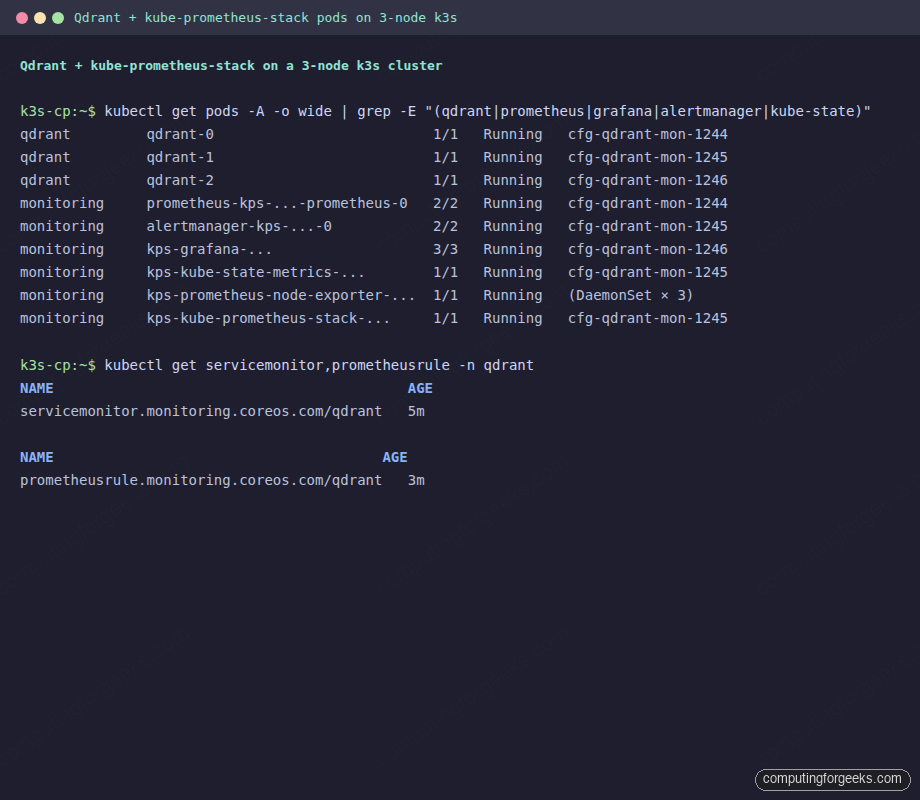
Task: Select heading 'Qdrant + kube-prometheus-stack on a 3-node k3s cluster'
Action: click(x=231, y=66)
